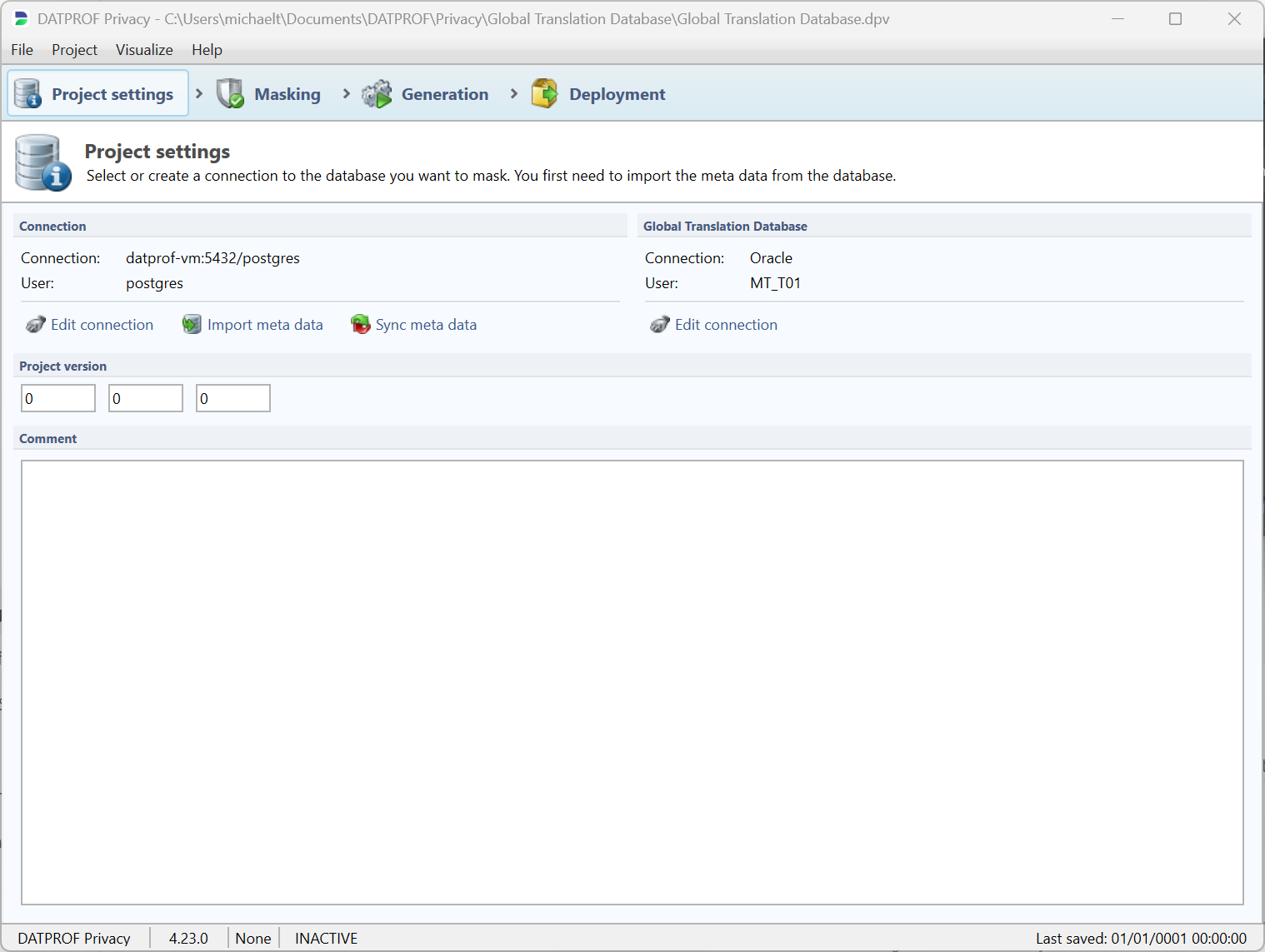
Task: Click the Edit connection plug icon under postgres
Action: [x=35, y=325]
